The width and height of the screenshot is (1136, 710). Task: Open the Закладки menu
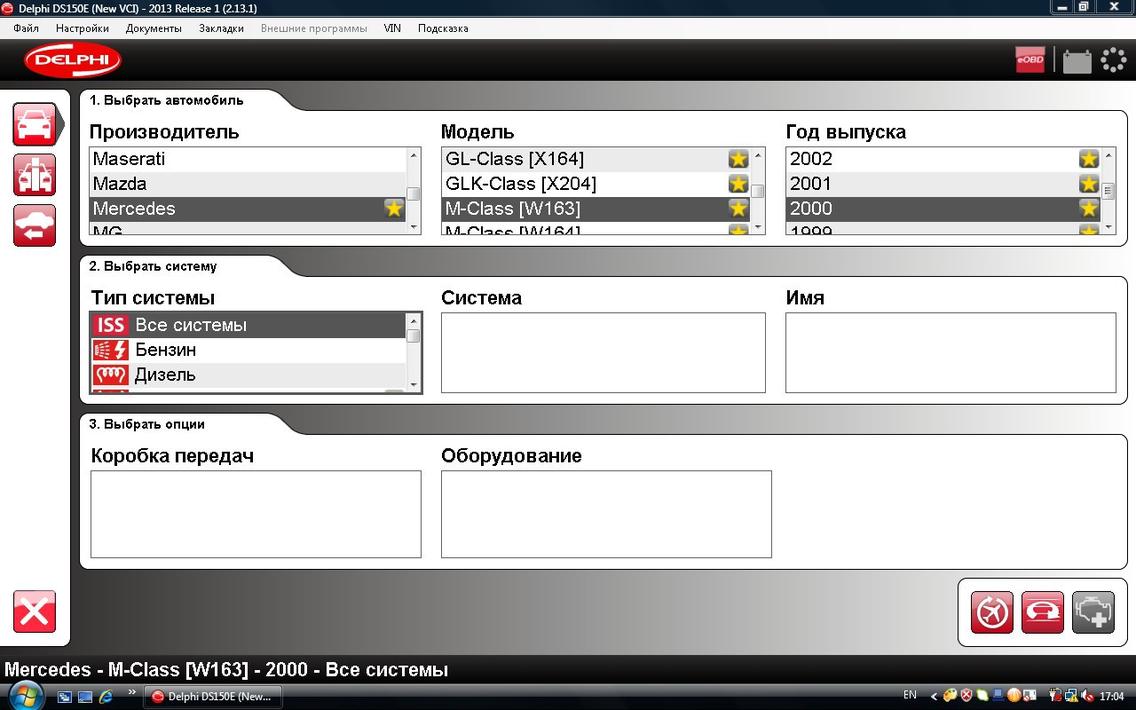[221, 28]
